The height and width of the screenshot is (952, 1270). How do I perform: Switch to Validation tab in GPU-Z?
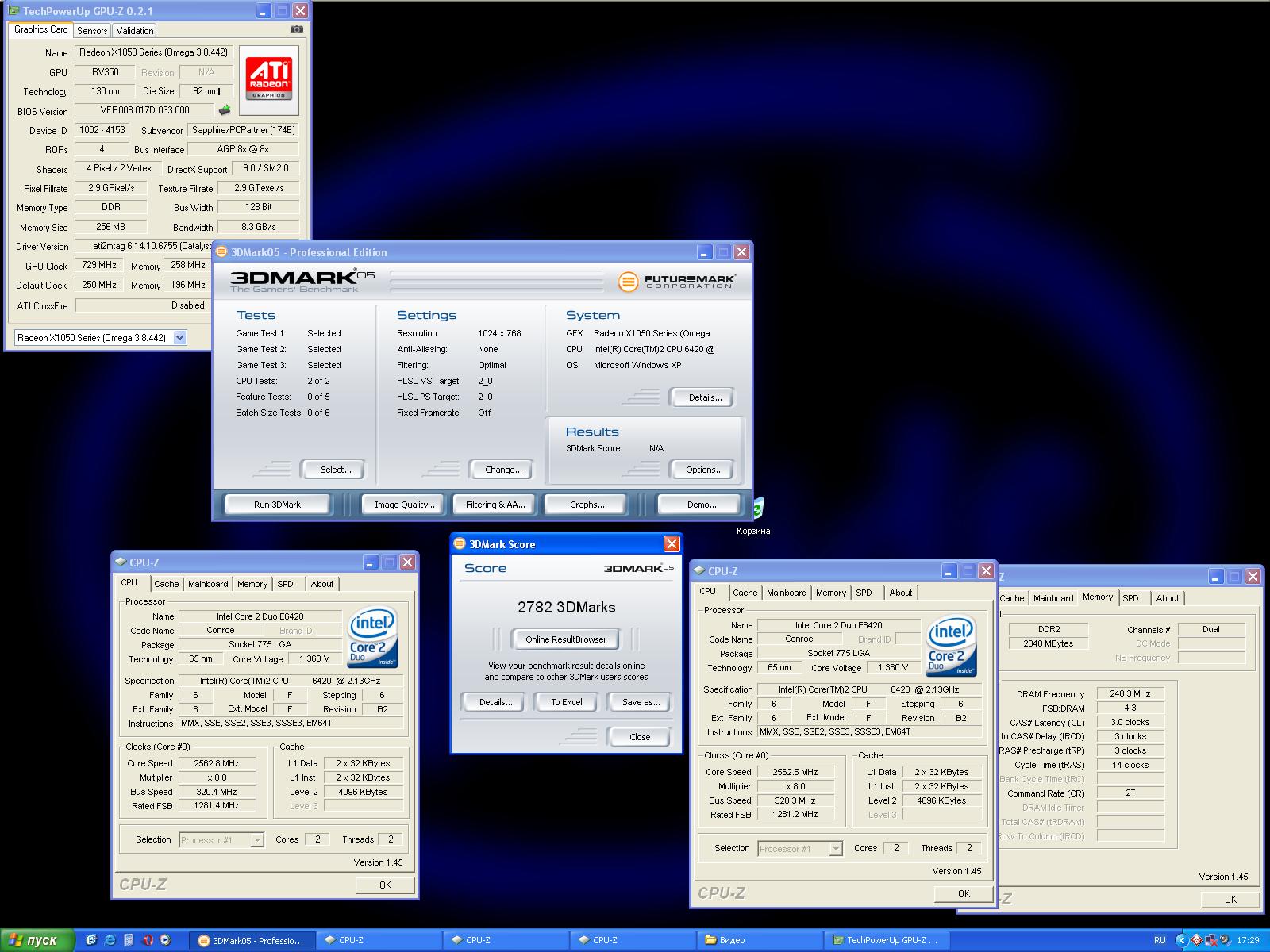[x=134, y=30]
